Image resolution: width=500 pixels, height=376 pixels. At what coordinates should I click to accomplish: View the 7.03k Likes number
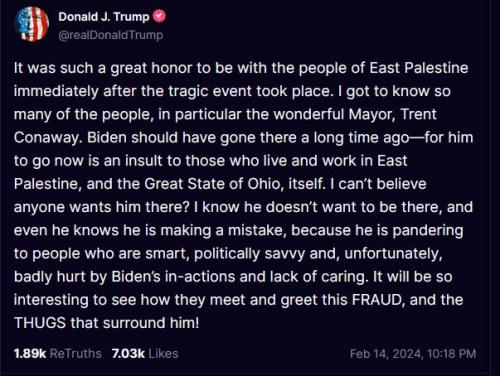(128, 353)
